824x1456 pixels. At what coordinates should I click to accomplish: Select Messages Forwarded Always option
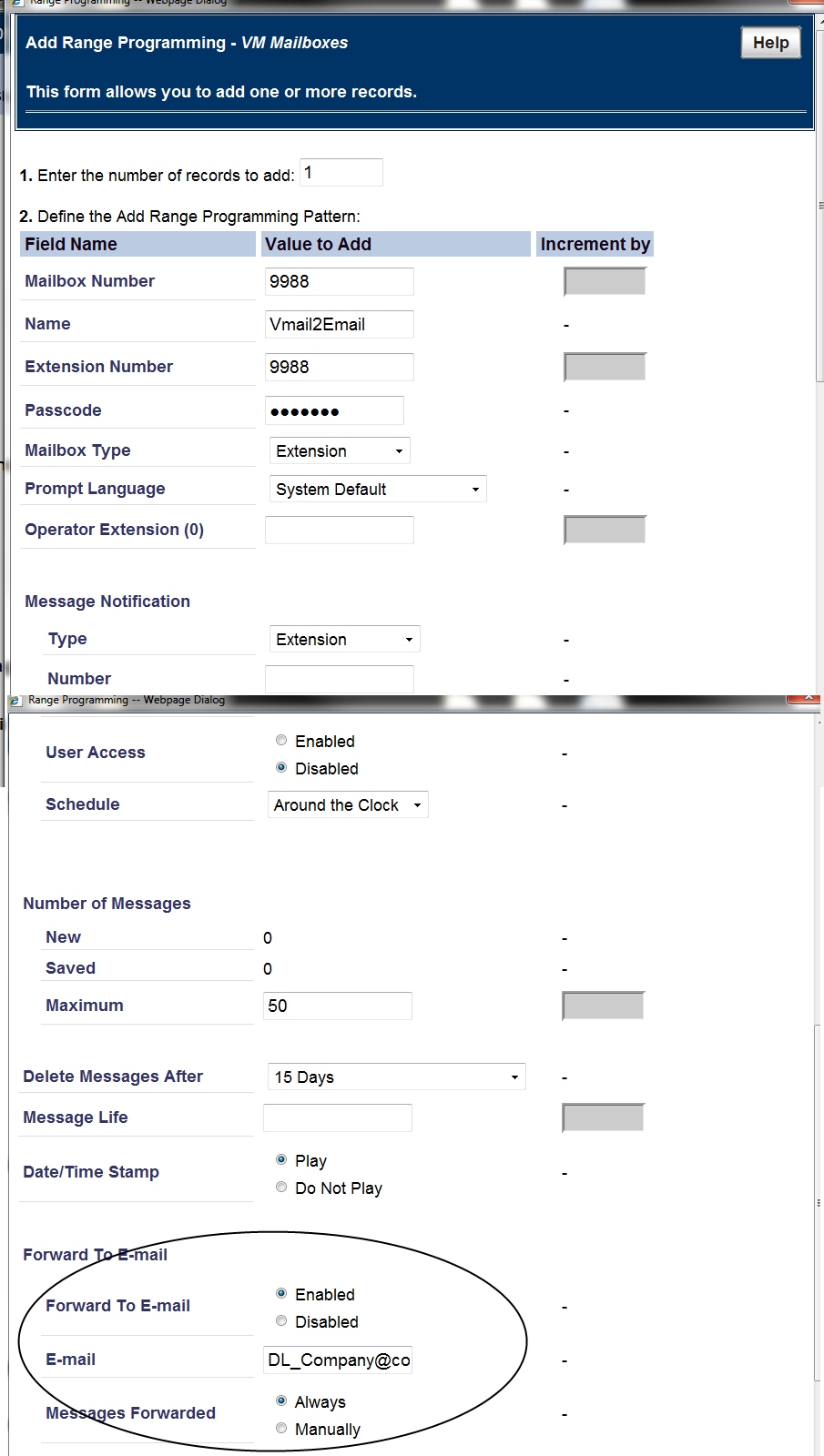[281, 1401]
